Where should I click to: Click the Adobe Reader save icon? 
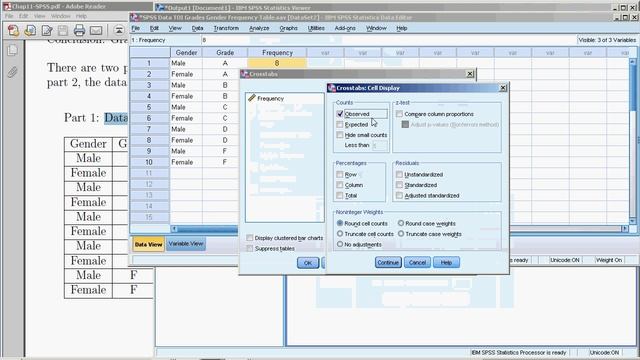62,31
